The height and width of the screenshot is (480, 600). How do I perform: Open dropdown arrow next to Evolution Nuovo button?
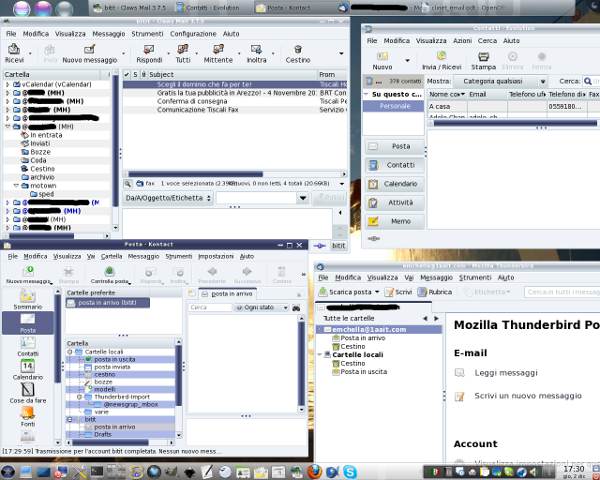coord(408,60)
